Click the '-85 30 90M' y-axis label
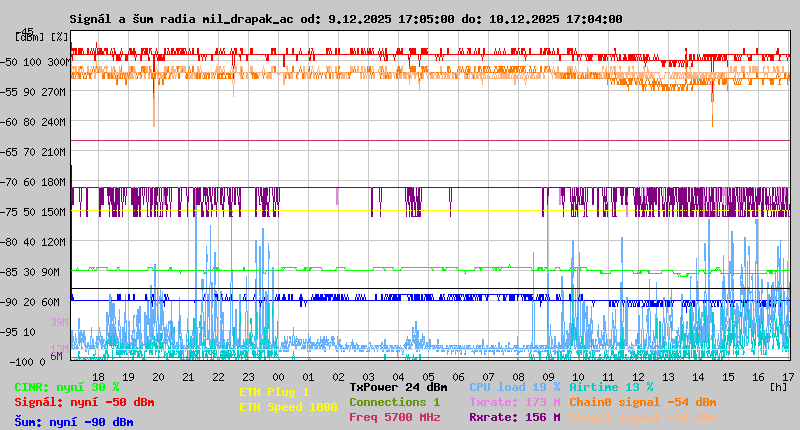Viewport: 800px width, 430px height. (x=30, y=272)
